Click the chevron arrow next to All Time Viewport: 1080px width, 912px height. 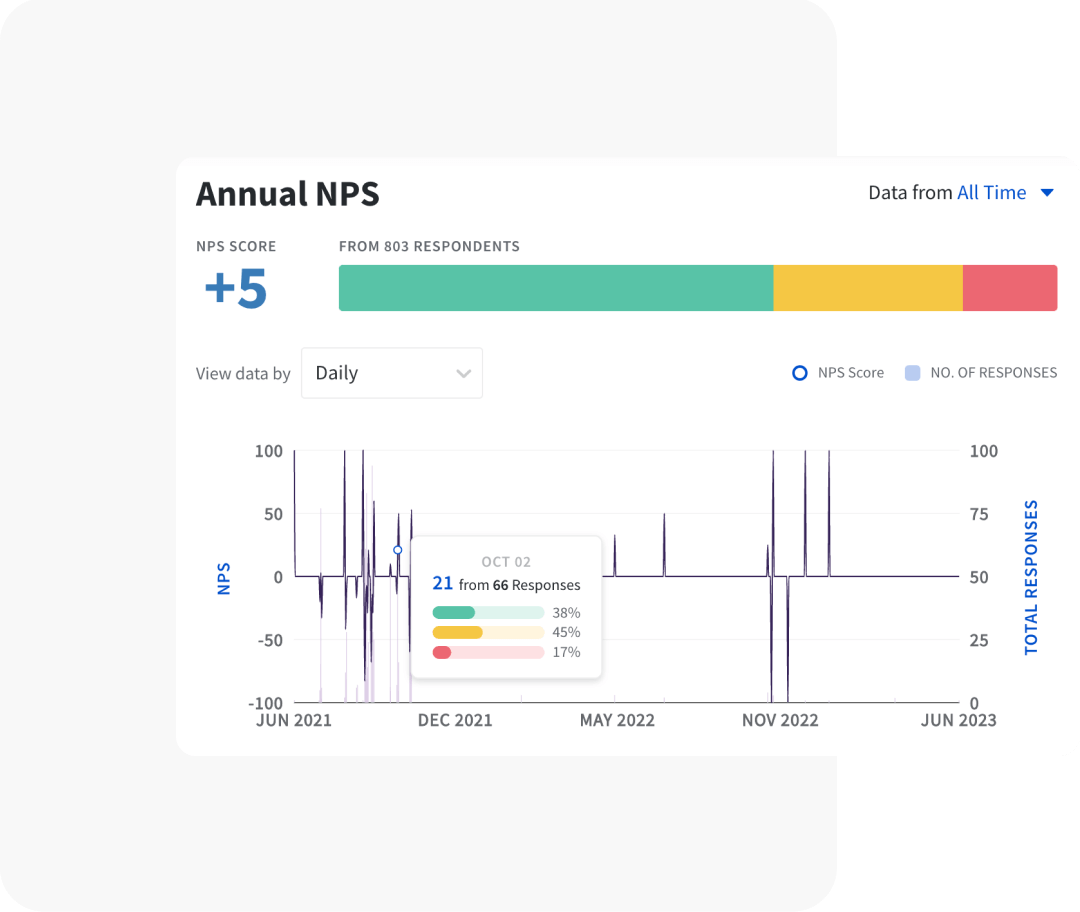click(x=1047, y=192)
